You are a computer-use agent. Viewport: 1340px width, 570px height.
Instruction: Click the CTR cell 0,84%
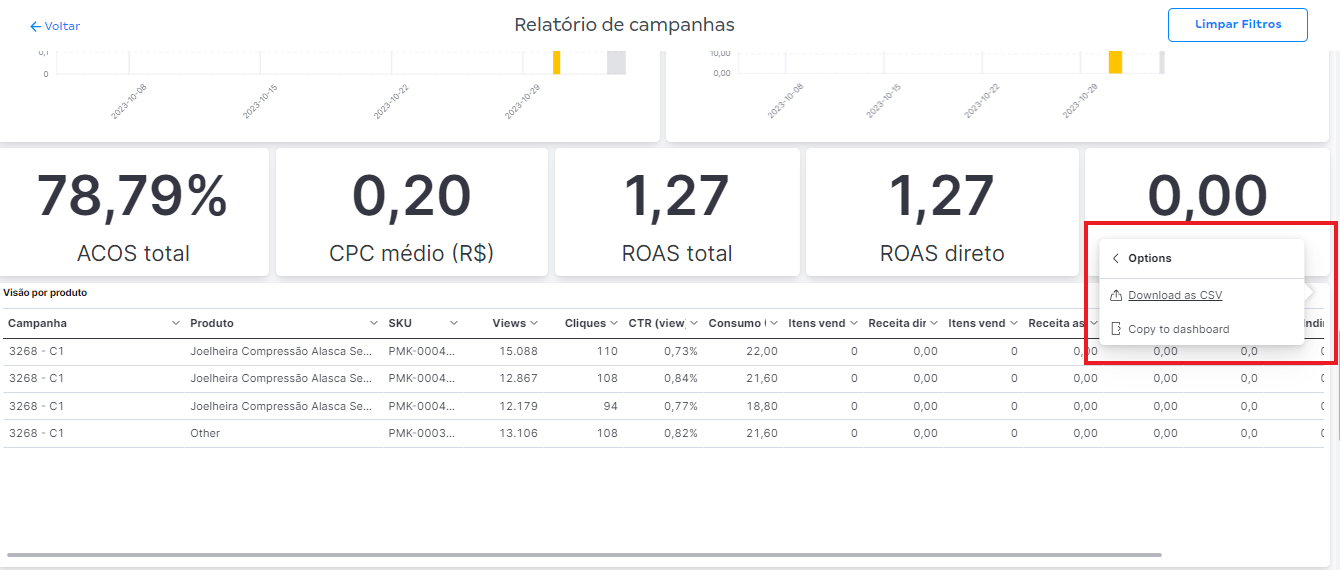(679, 378)
